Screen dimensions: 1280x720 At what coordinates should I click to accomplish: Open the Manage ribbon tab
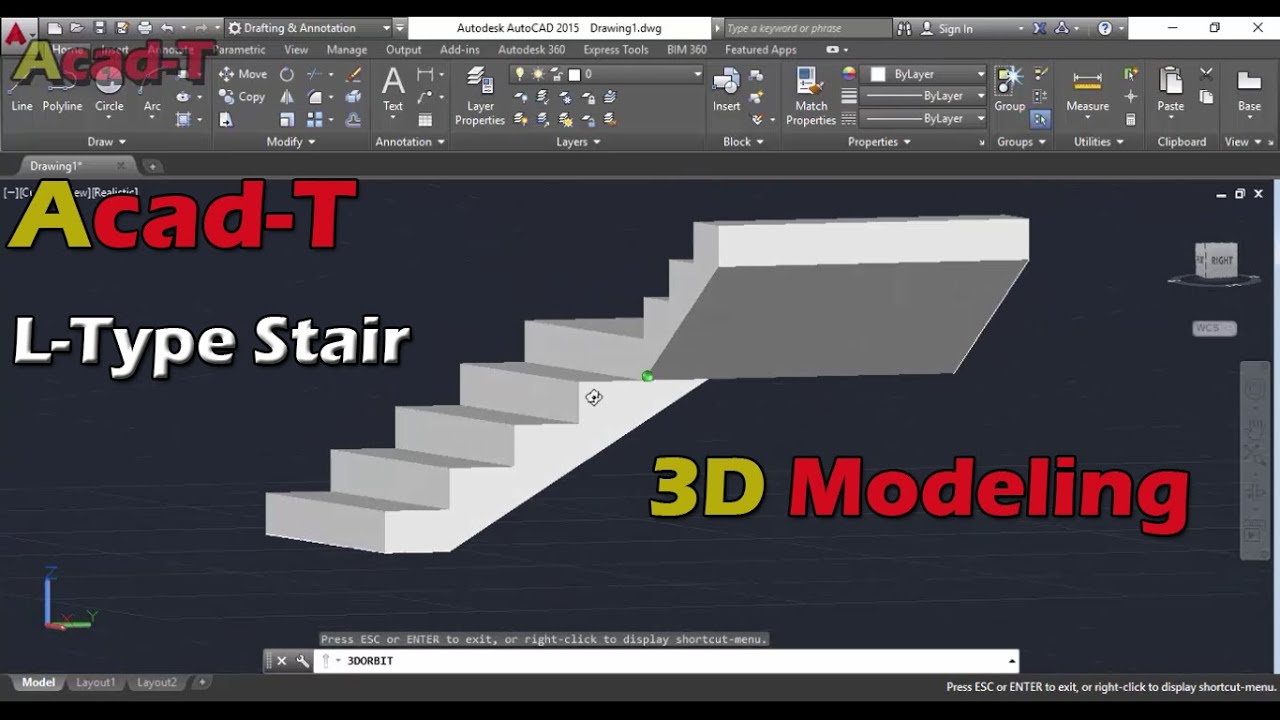(347, 49)
